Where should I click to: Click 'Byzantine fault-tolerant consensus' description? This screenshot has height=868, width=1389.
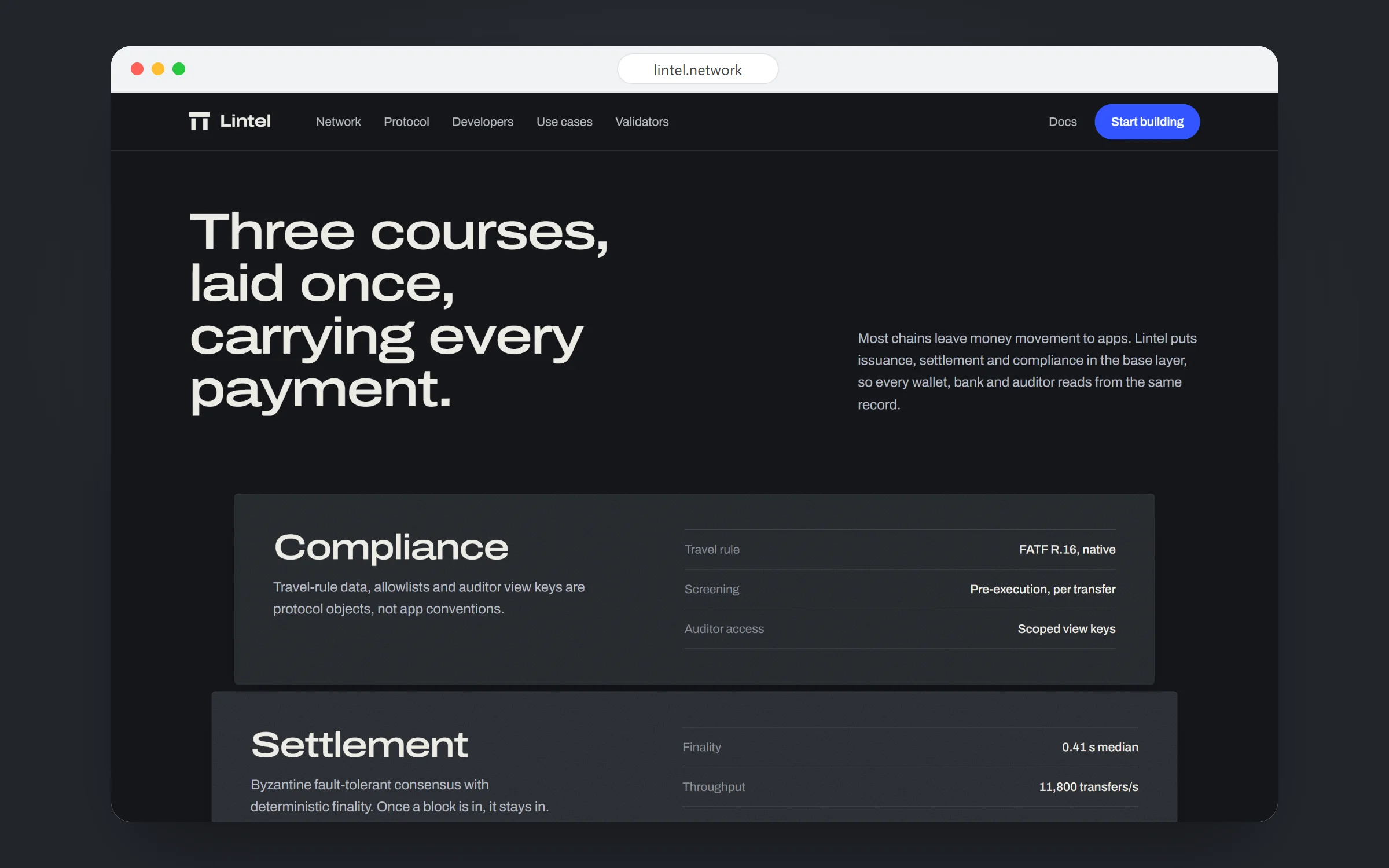[399, 796]
